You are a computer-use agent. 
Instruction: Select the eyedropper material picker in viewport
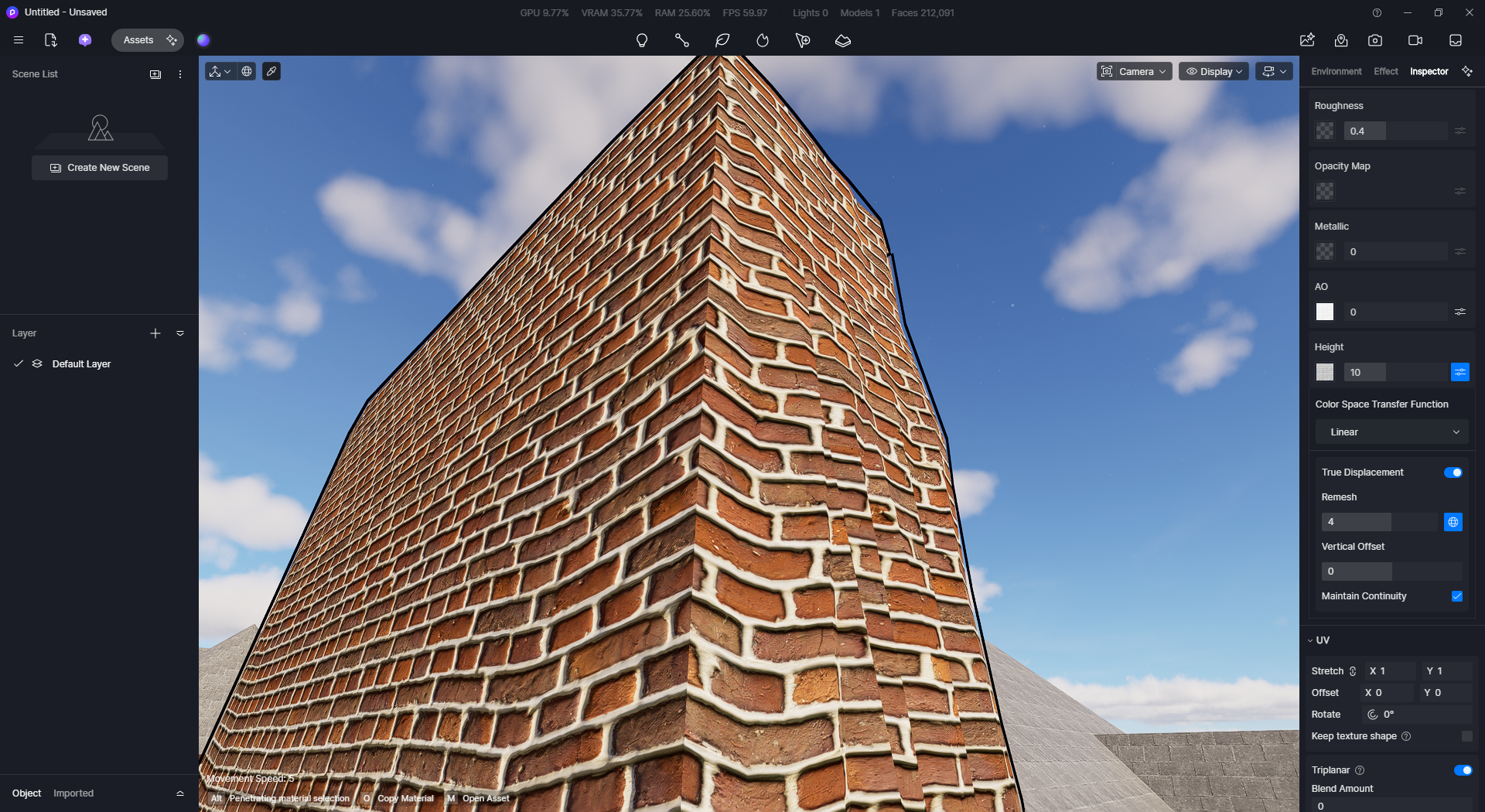tap(271, 71)
